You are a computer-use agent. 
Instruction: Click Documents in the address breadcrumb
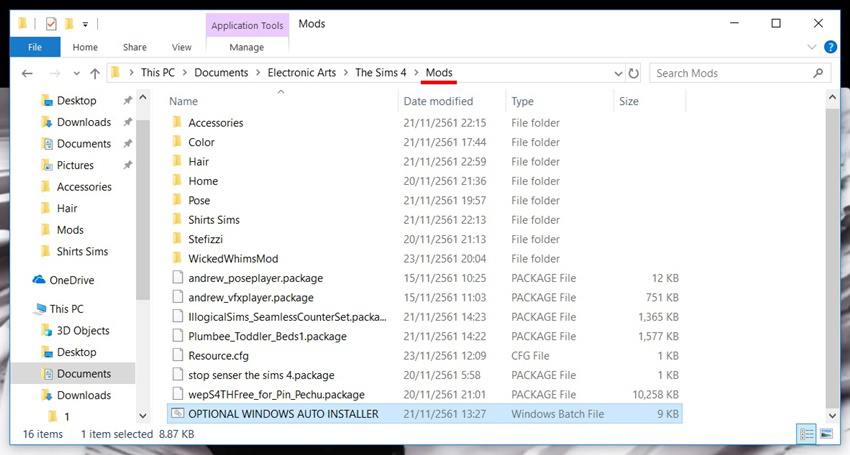pyautogui.click(x=221, y=73)
